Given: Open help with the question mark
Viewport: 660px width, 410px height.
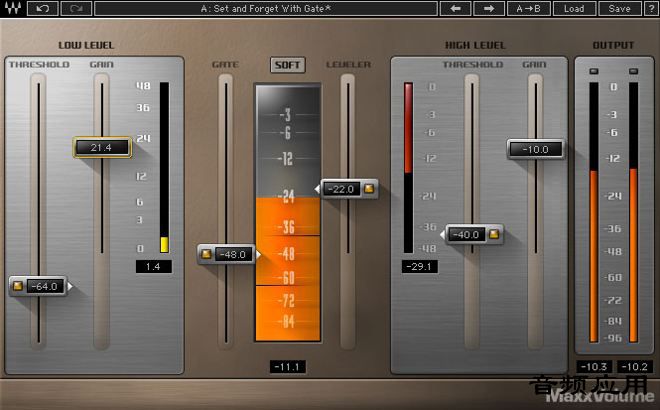Looking at the screenshot, I should [652, 8].
